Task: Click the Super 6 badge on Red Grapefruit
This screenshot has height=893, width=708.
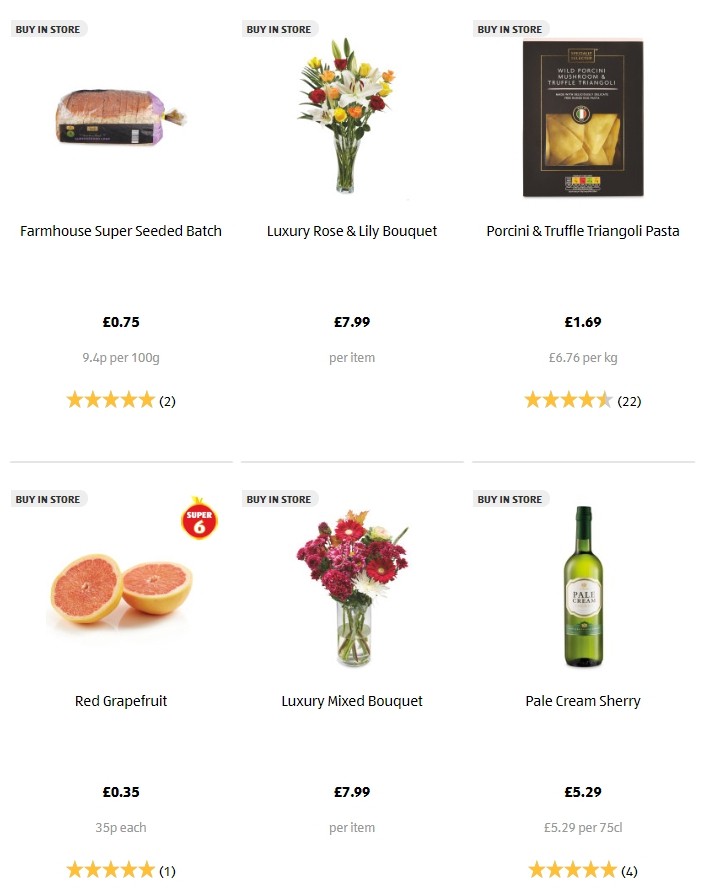Action: [199, 520]
